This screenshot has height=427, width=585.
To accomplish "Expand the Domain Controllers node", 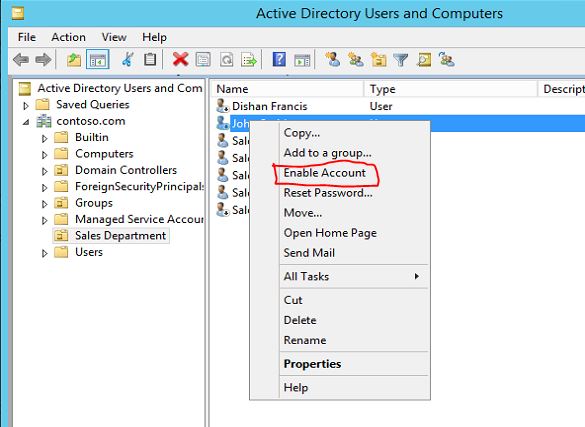I will (44, 172).
